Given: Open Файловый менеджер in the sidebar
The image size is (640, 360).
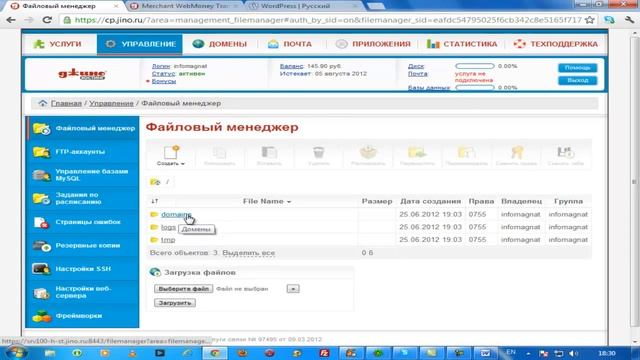Looking at the screenshot, I should 83,128.
